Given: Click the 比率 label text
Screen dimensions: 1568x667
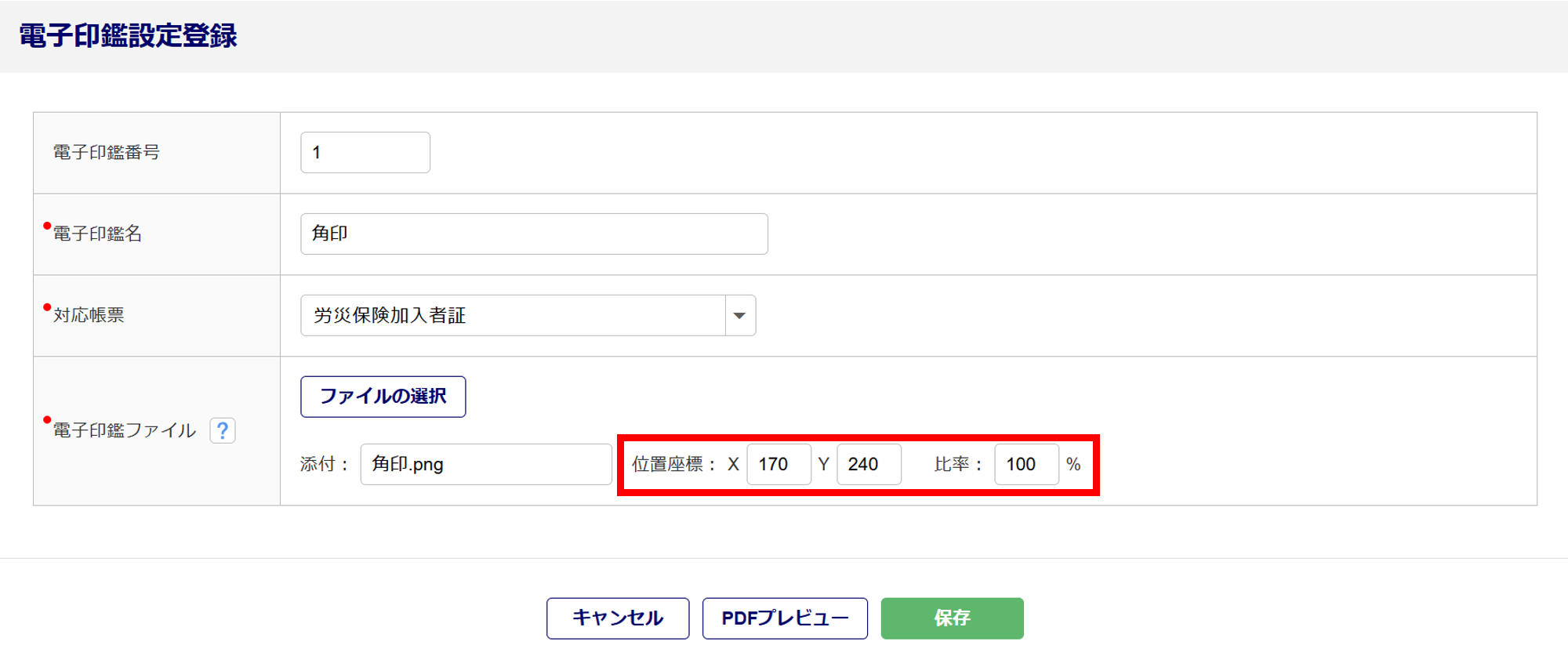Looking at the screenshot, I should coord(952,465).
